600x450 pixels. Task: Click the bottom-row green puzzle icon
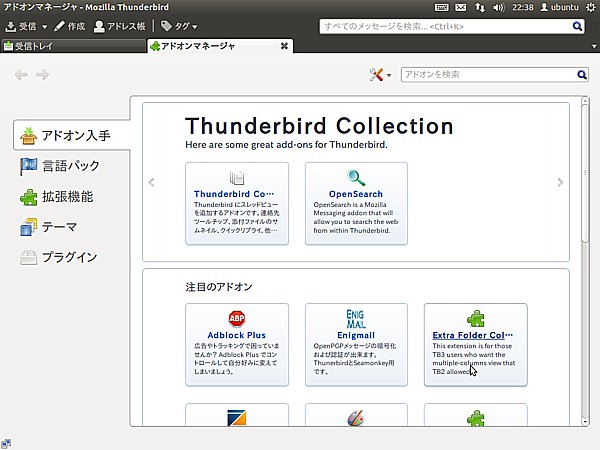coord(476,418)
